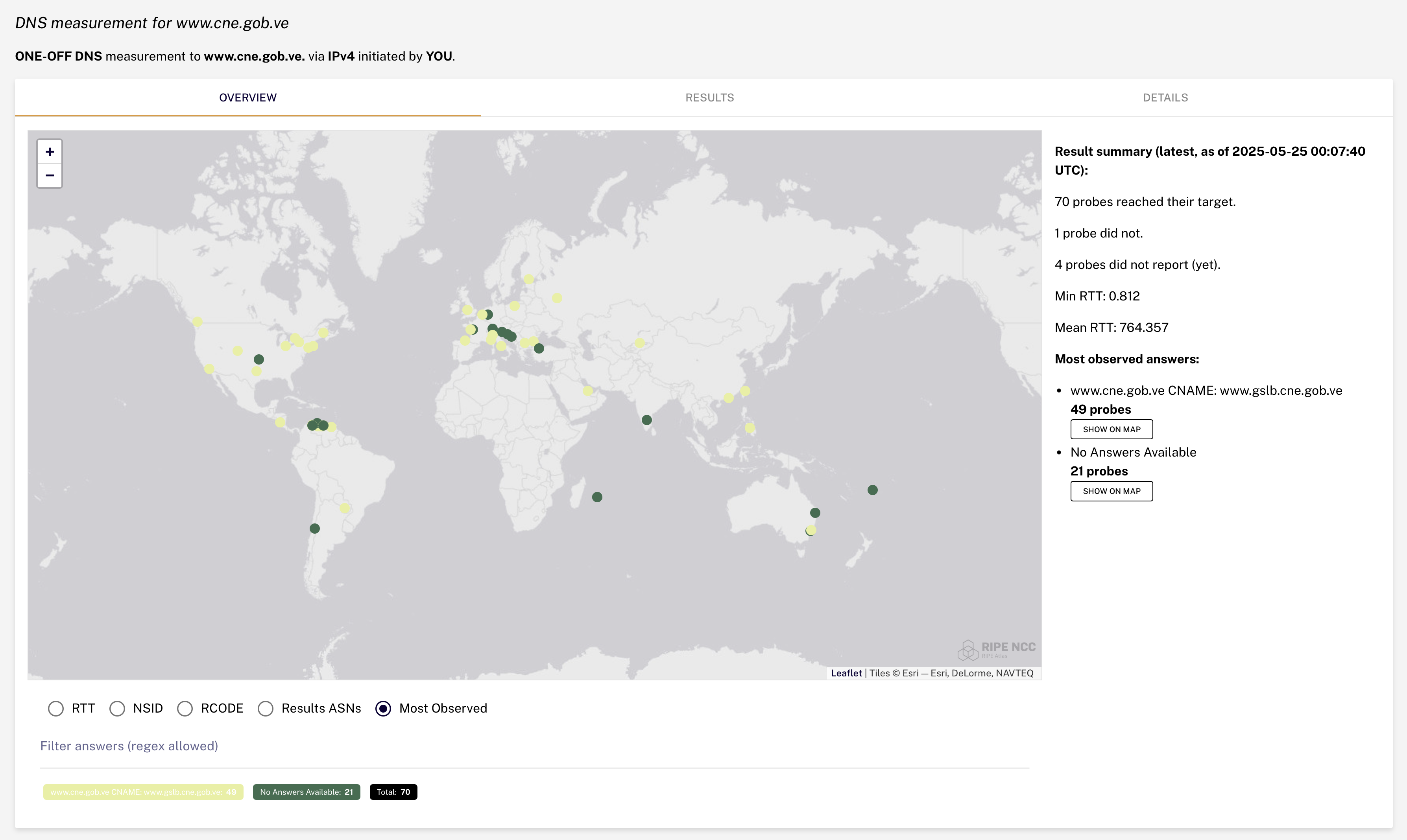Select the RCODE radio option
This screenshot has width=1407, height=840.
click(185, 709)
